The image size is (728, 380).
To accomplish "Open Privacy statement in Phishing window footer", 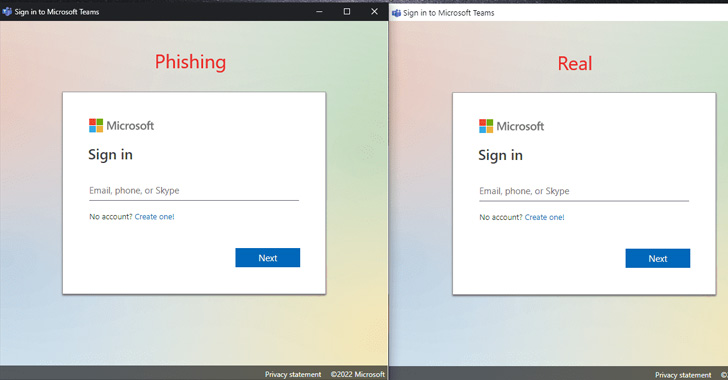I will point(293,374).
